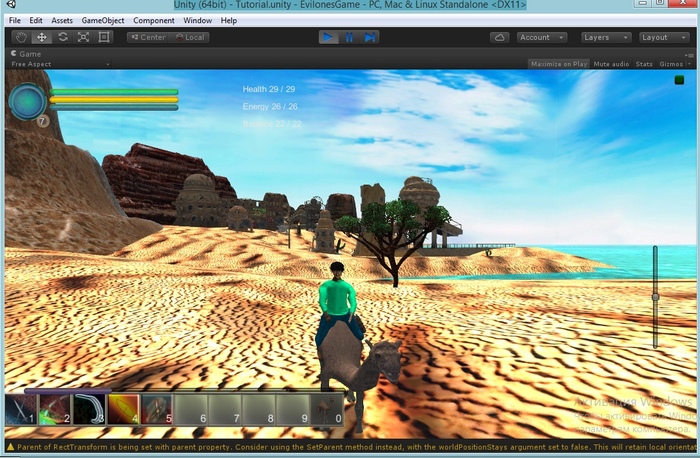Image resolution: width=700 pixels, height=458 pixels.
Task: Toggle pivot mode Center button
Action: [x=147, y=37]
